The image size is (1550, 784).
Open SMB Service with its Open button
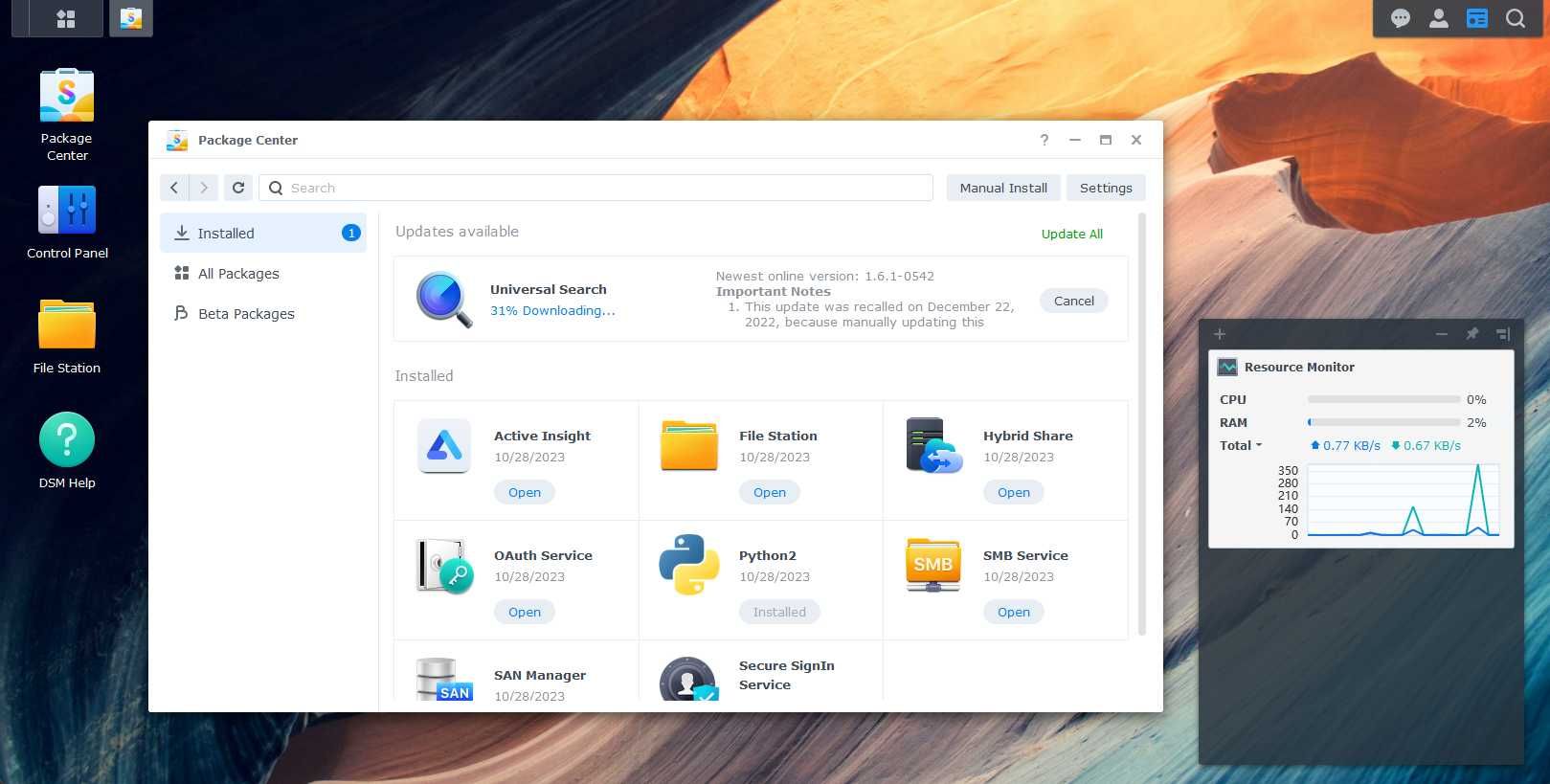point(1014,612)
